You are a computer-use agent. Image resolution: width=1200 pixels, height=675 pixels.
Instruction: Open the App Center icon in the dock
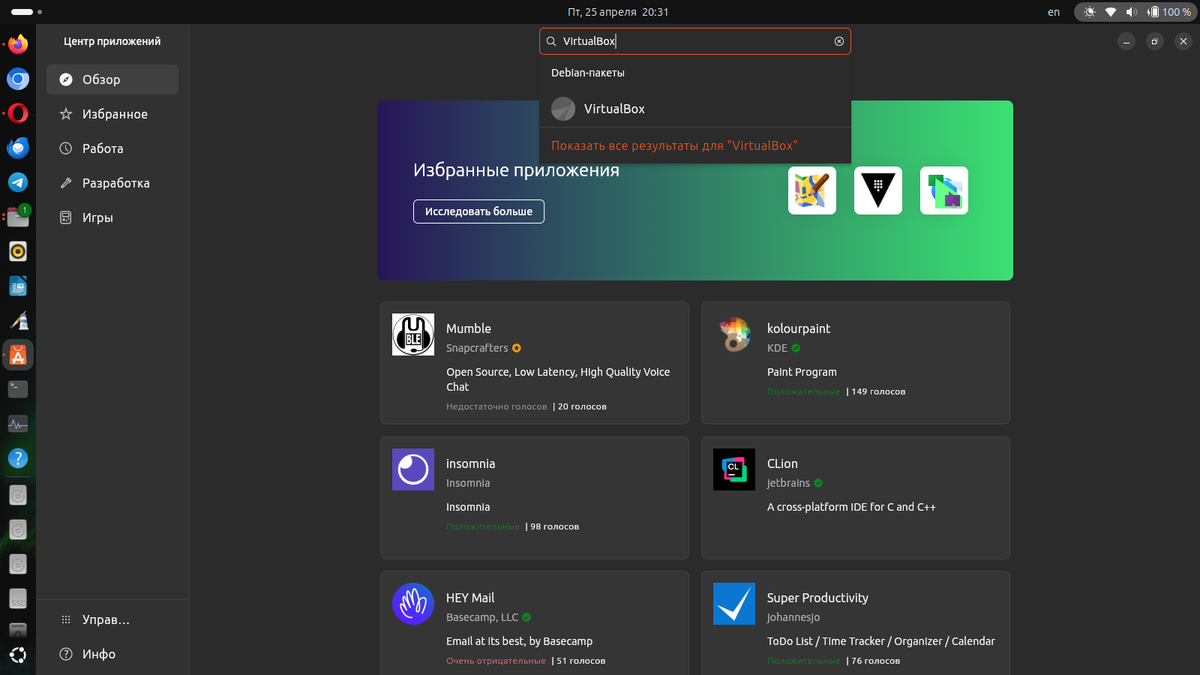(x=17, y=355)
